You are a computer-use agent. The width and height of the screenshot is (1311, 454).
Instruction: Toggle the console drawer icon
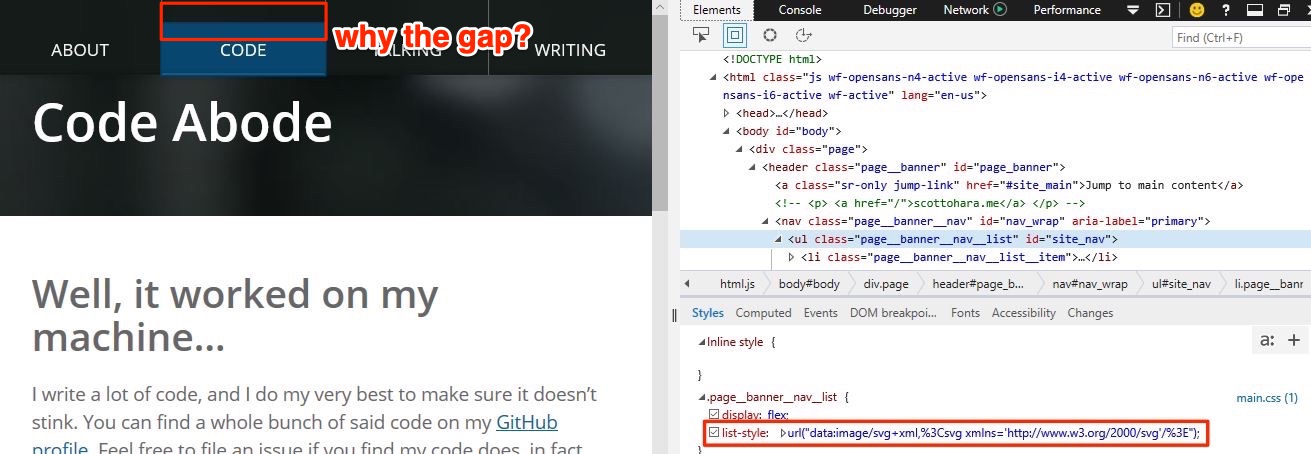1162,10
